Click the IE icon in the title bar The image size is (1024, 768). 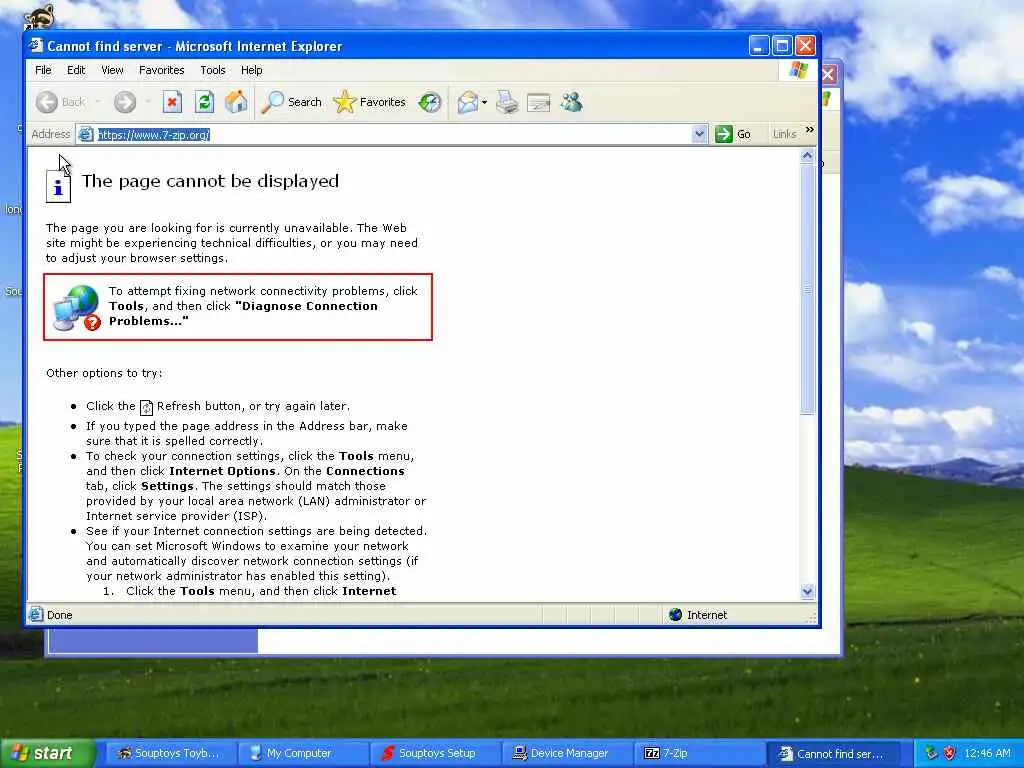click(x=36, y=46)
